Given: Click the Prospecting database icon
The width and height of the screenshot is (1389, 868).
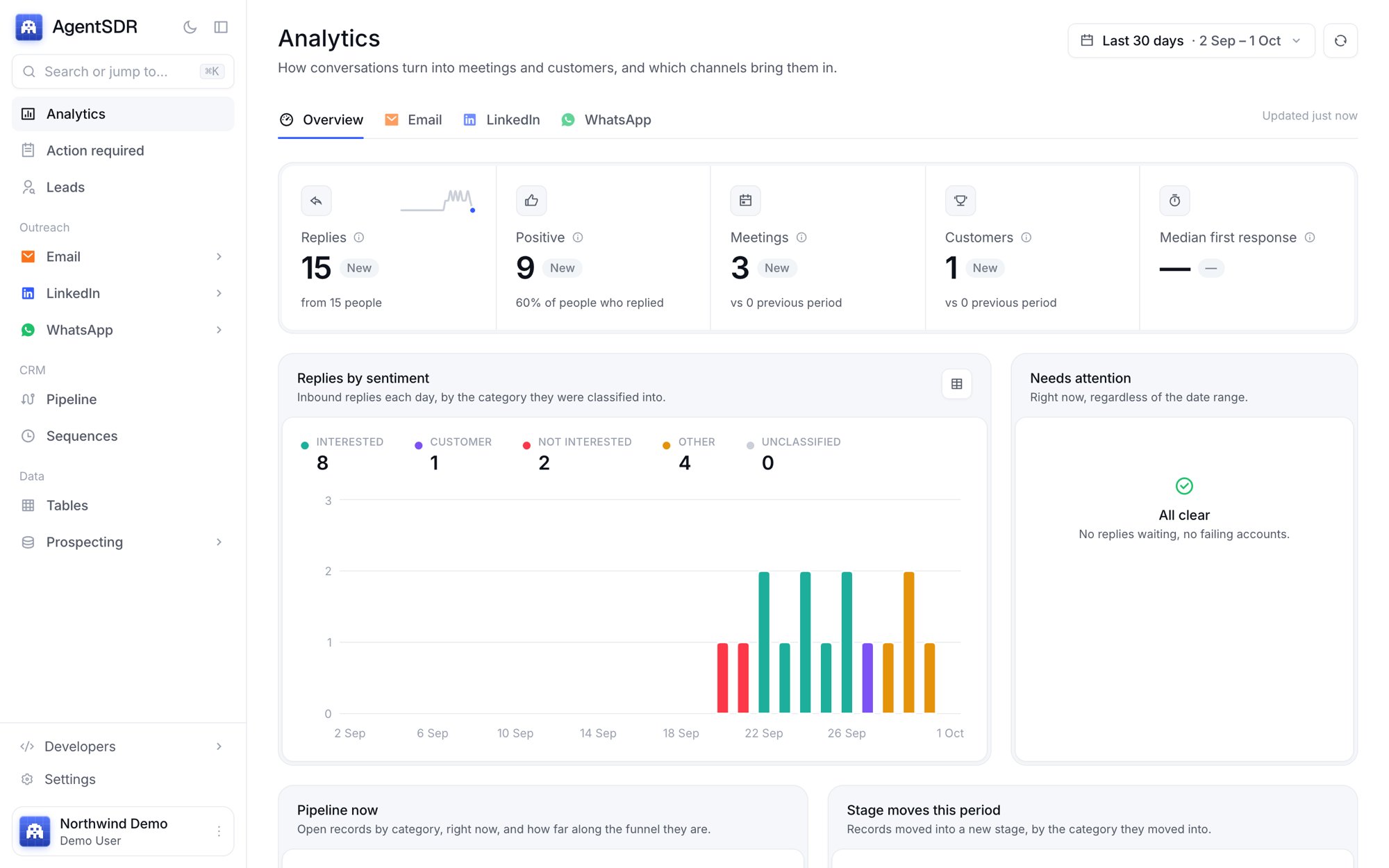Looking at the screenshot, I should click(28, 542).
